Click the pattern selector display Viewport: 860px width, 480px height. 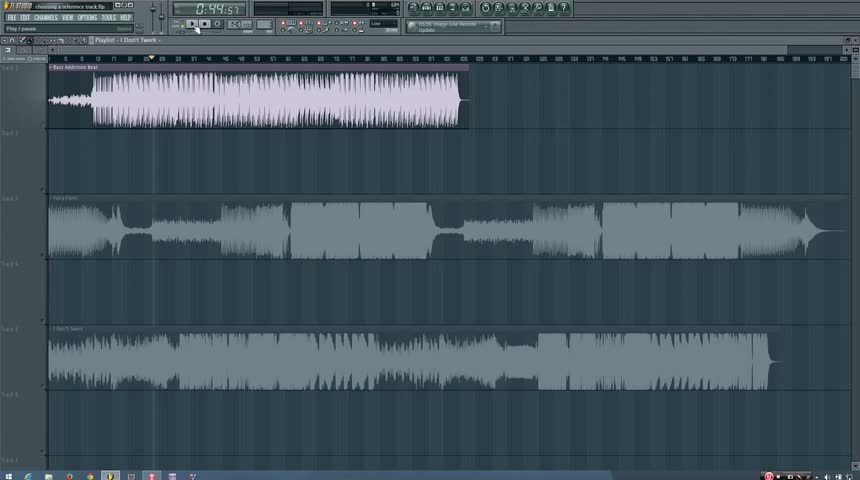click(264, 25)
